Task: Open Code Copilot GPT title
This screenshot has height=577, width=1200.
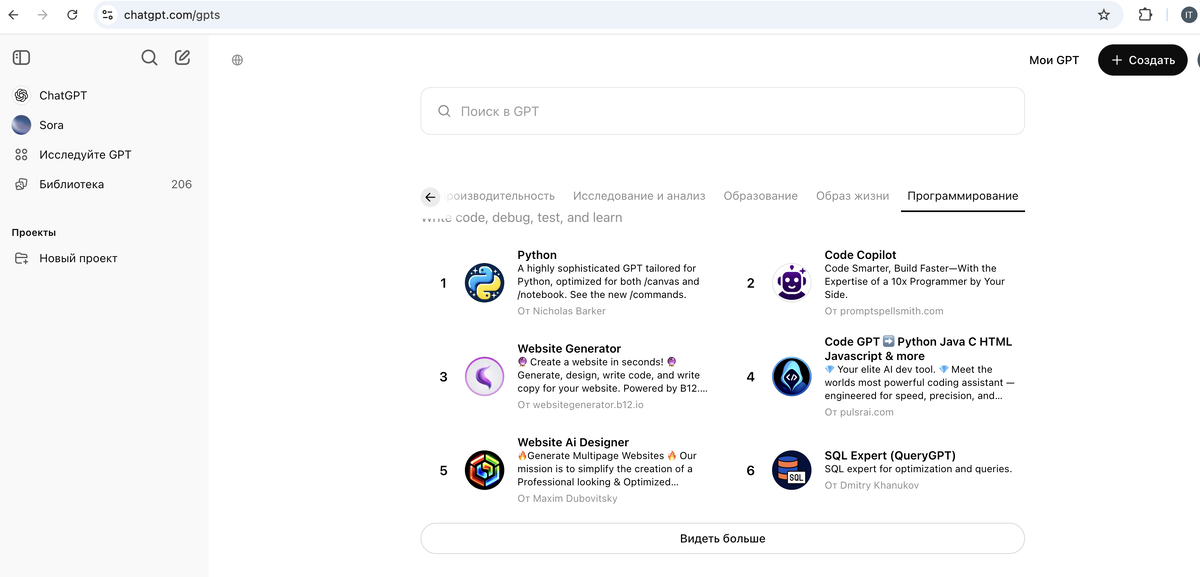Action: [x=860, y=255]
